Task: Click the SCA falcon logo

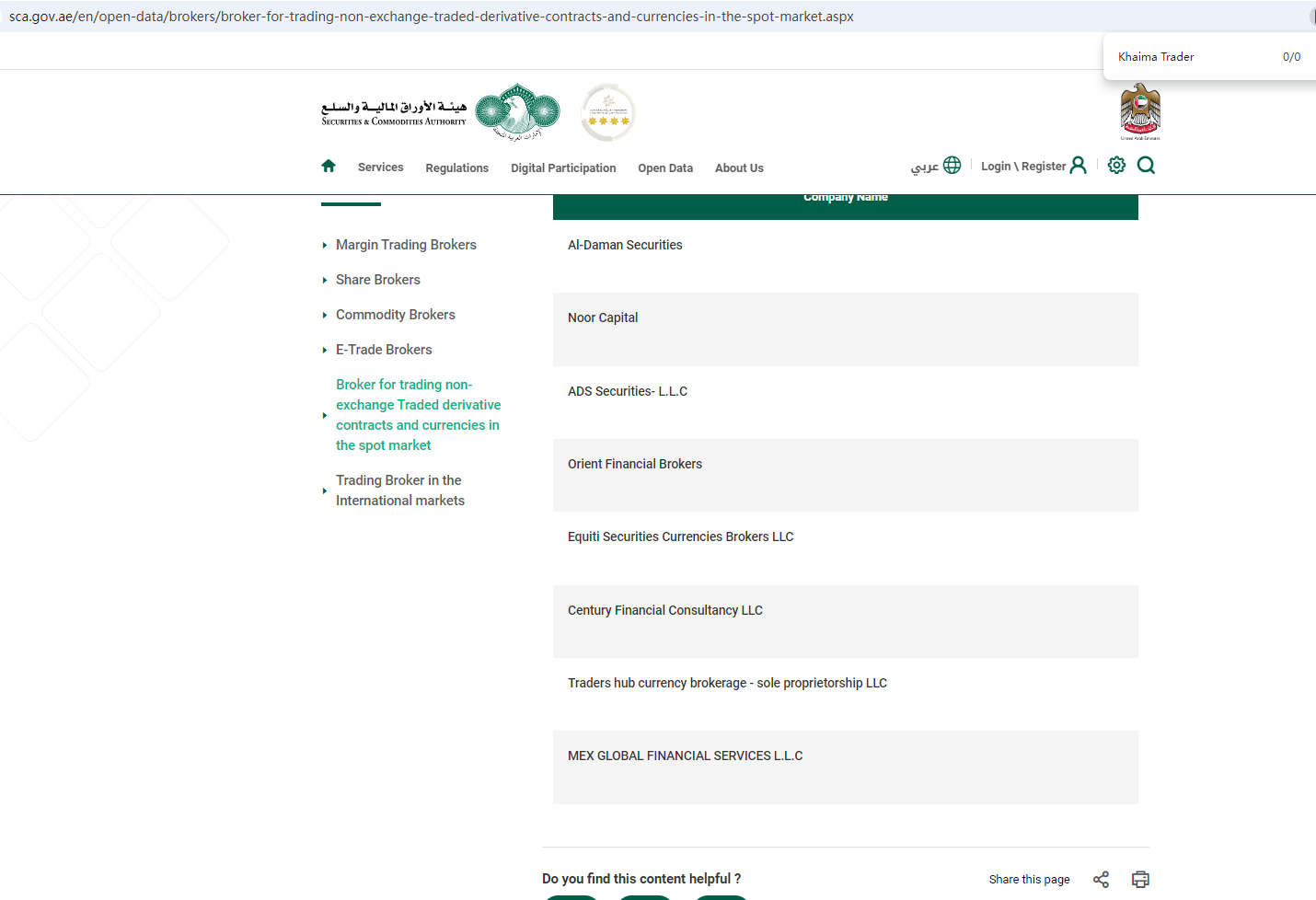Action: [x=517, y=111]
